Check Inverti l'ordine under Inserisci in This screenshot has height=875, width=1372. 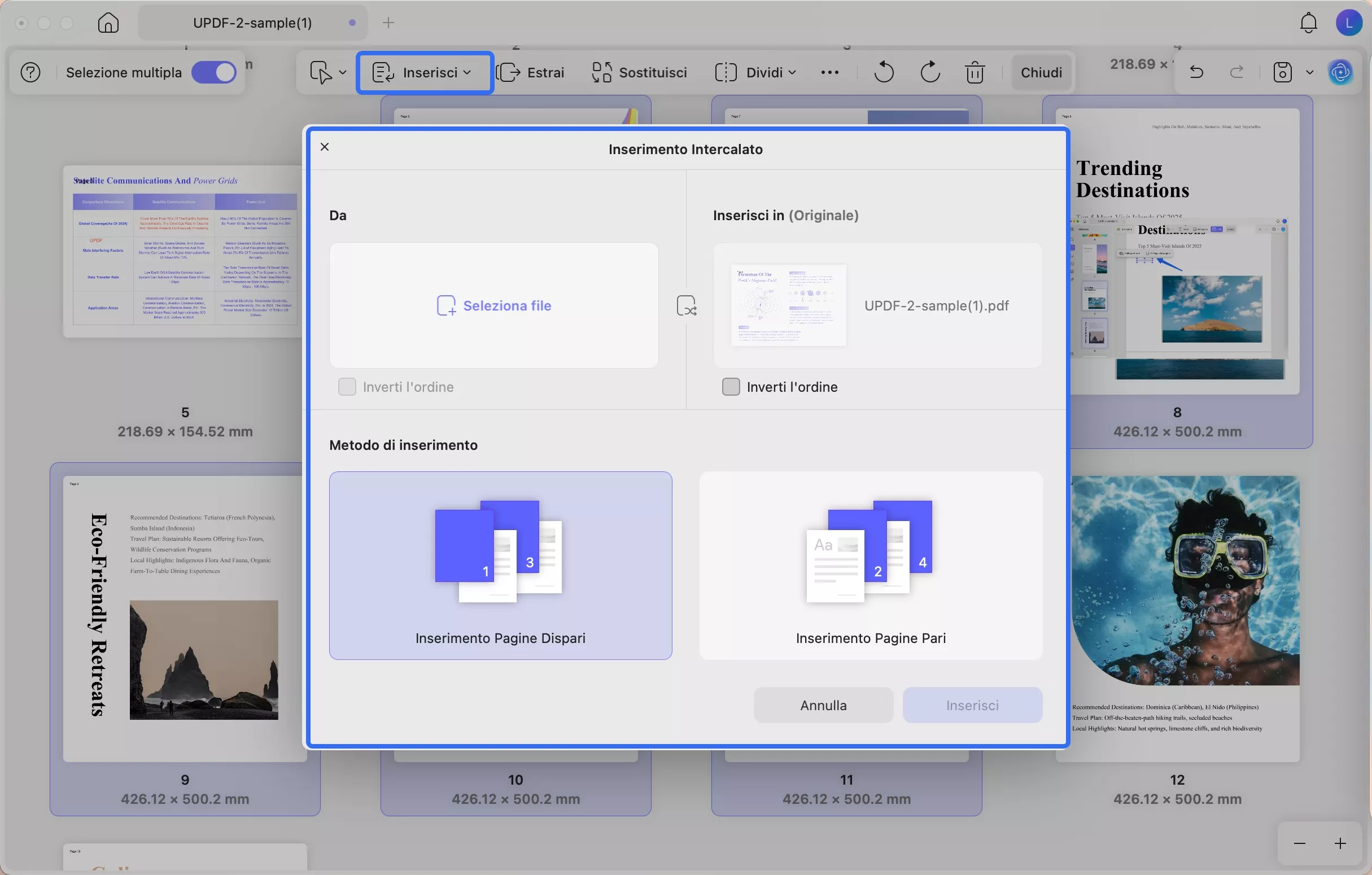pyautogui.click(x=731, y=387)
